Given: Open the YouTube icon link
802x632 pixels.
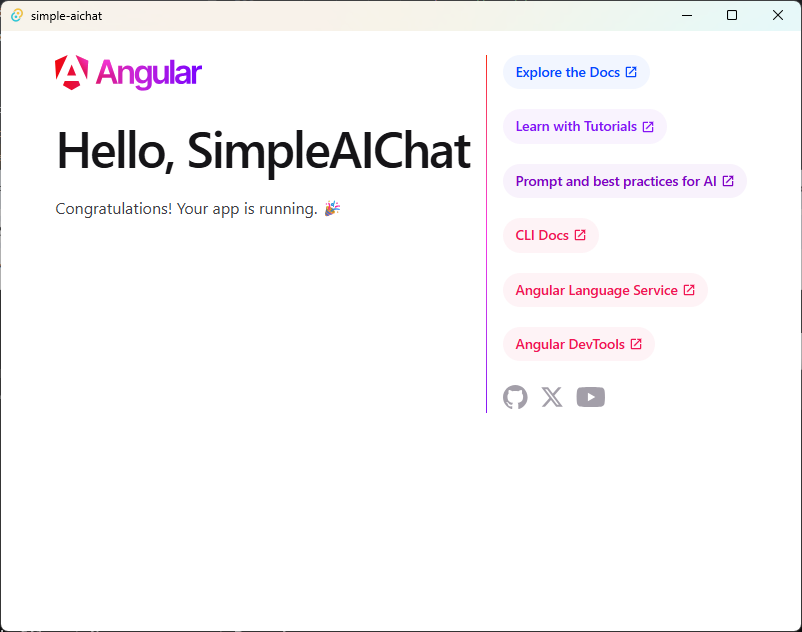Looking at the screenshot, I should [591, 397].
